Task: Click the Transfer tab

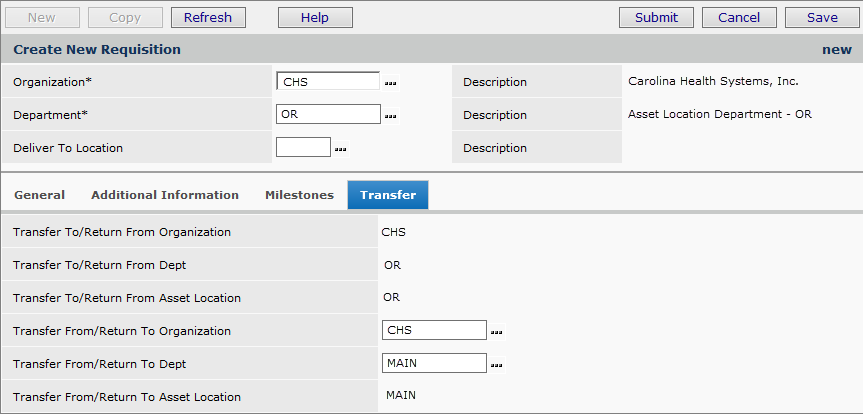Action: pyautogui.click(x=388, y=195)
